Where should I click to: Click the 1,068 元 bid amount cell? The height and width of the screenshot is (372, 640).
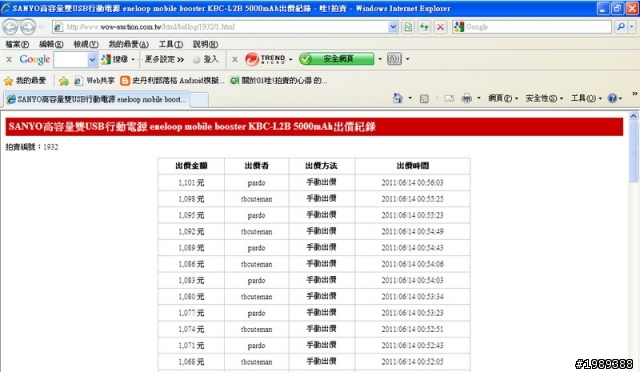[x=191, y=362]
